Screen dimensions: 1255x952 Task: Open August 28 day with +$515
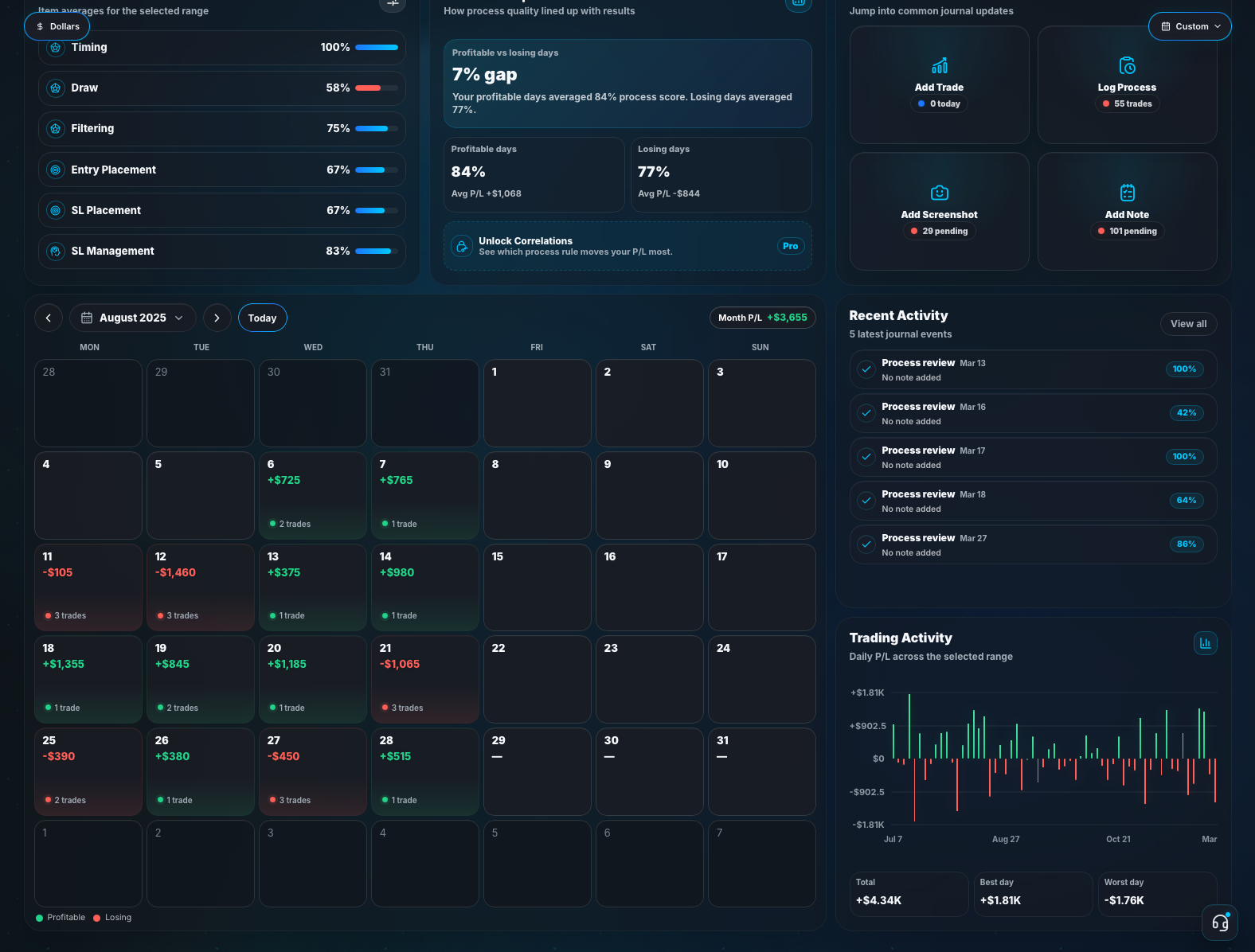click(x=425, y=771)
